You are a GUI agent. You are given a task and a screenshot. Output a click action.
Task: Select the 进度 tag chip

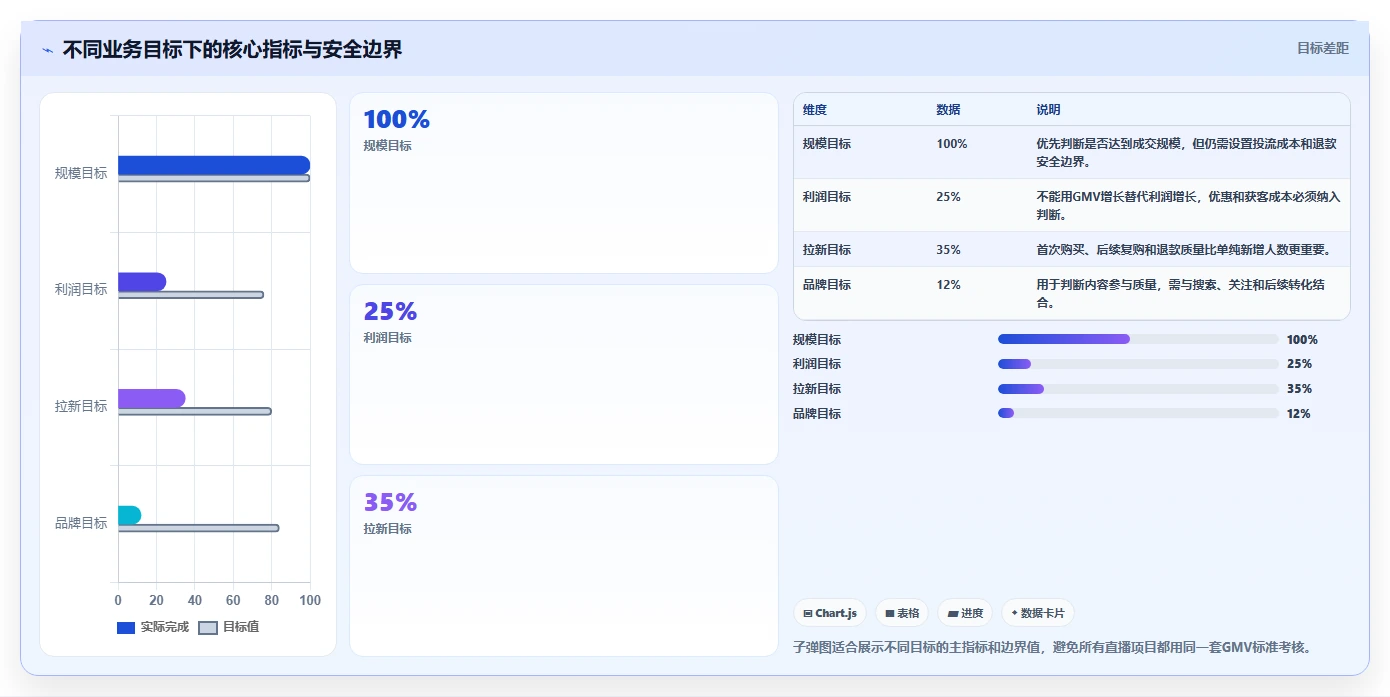[965, 613]
